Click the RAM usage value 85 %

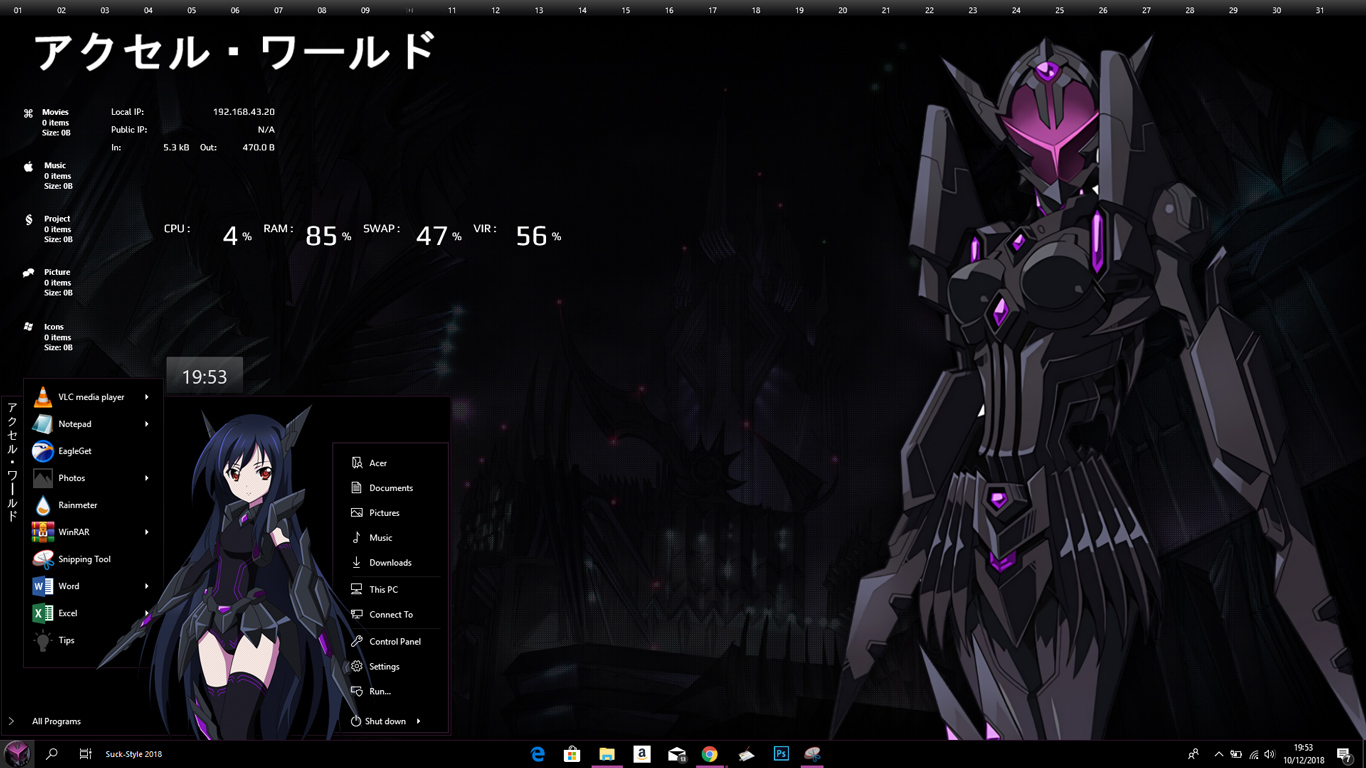328,236
